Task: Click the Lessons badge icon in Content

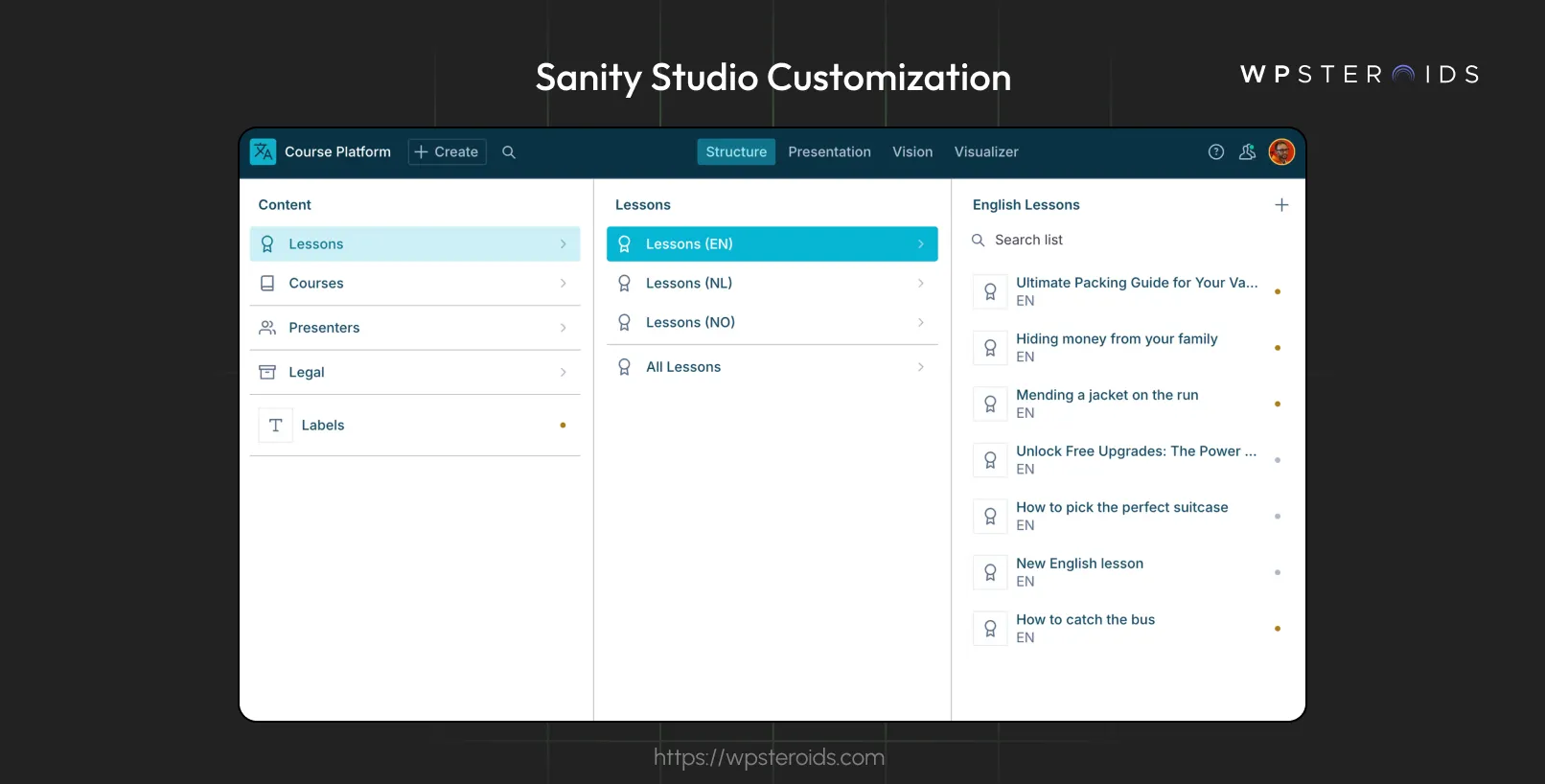Action: [x=267, y=244]
